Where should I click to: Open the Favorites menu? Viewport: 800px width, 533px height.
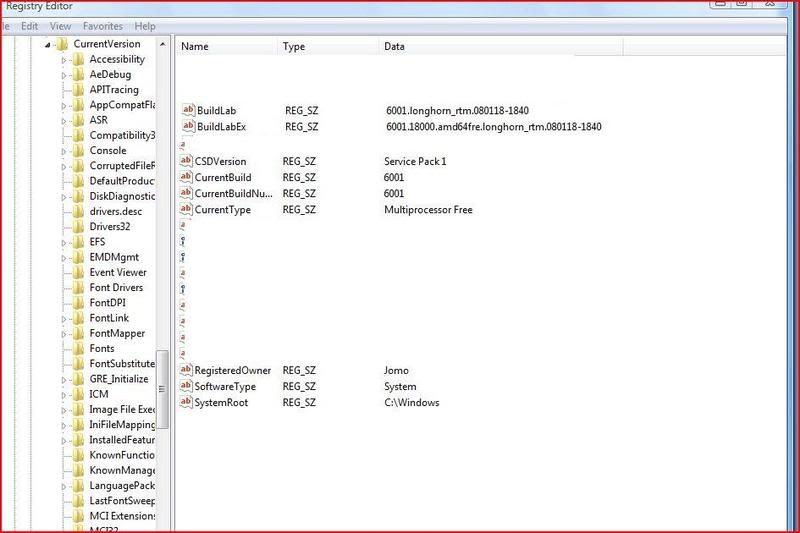coord(103,26)
